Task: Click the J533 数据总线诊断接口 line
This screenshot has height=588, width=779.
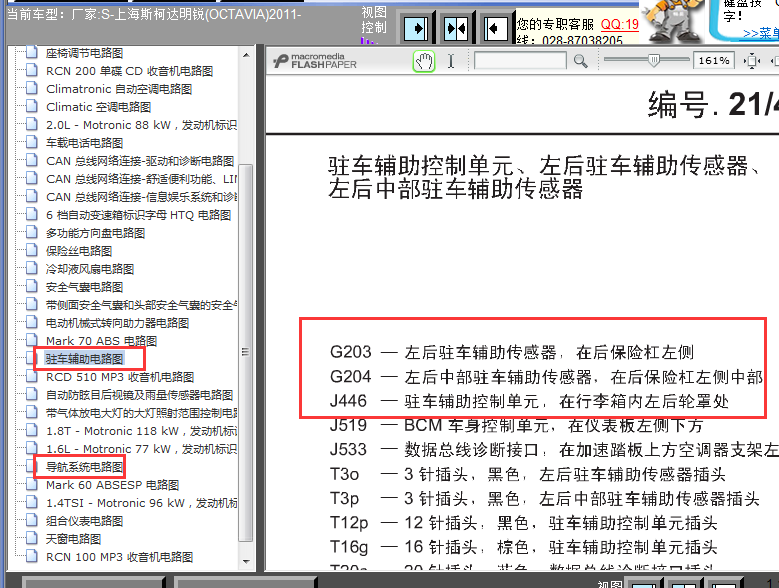Action: pyautogui.click(x=554, y=449)
